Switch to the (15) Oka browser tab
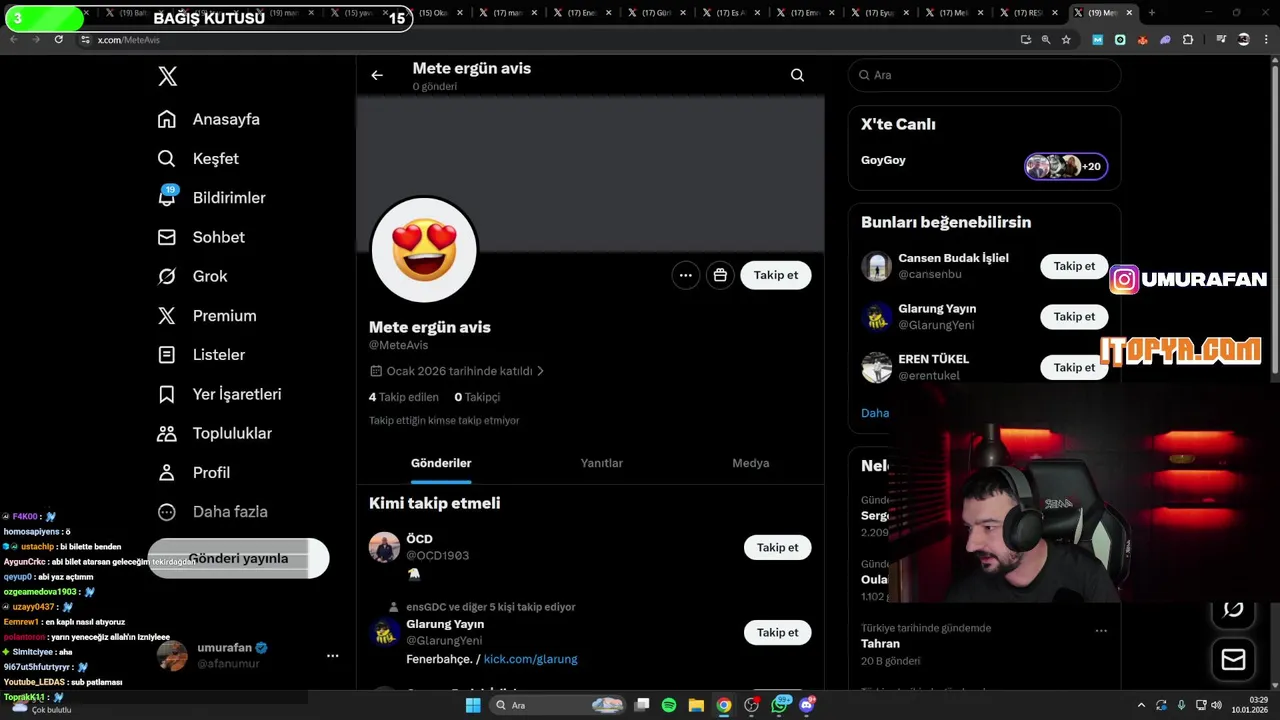 point(435,13)
